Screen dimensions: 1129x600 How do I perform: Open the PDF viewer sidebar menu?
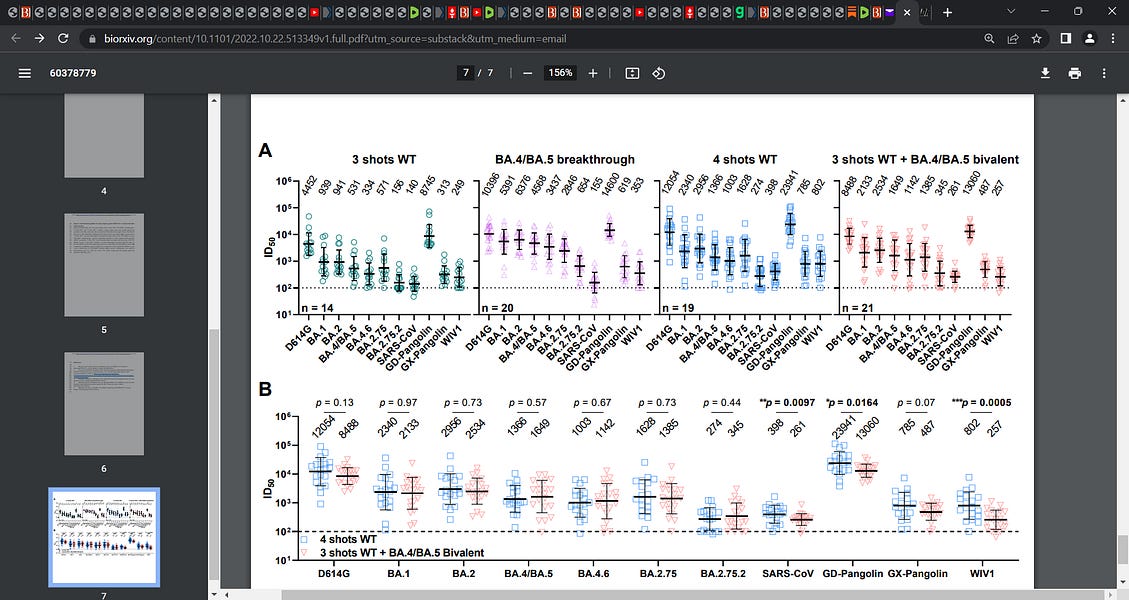25,72
